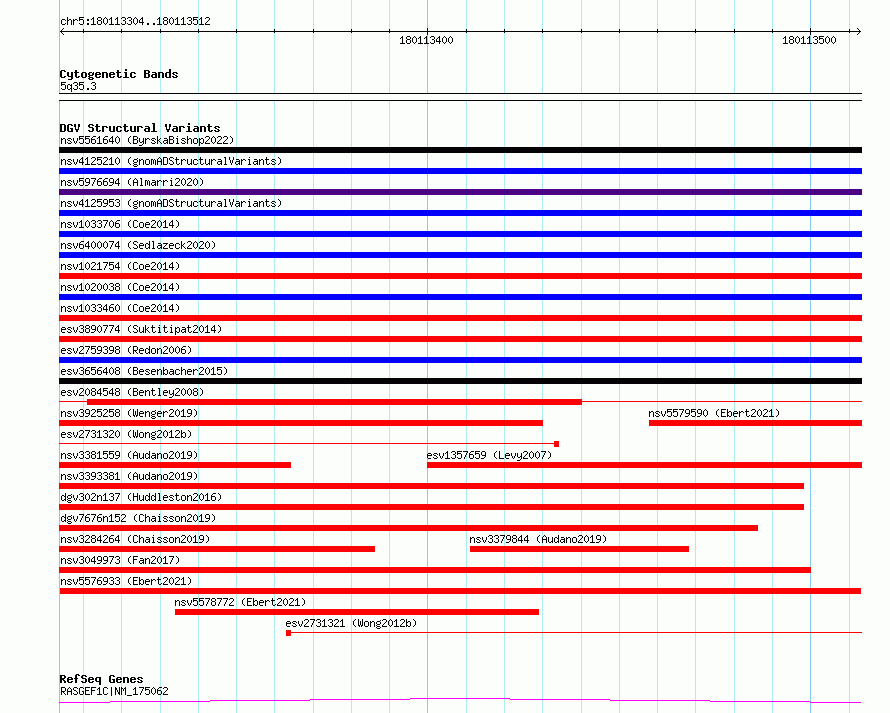The width and height of the screenshot is (890, 713).
Task: Click dgv7676n152 (Chaisson2019) label
Action: coord(138,518)
